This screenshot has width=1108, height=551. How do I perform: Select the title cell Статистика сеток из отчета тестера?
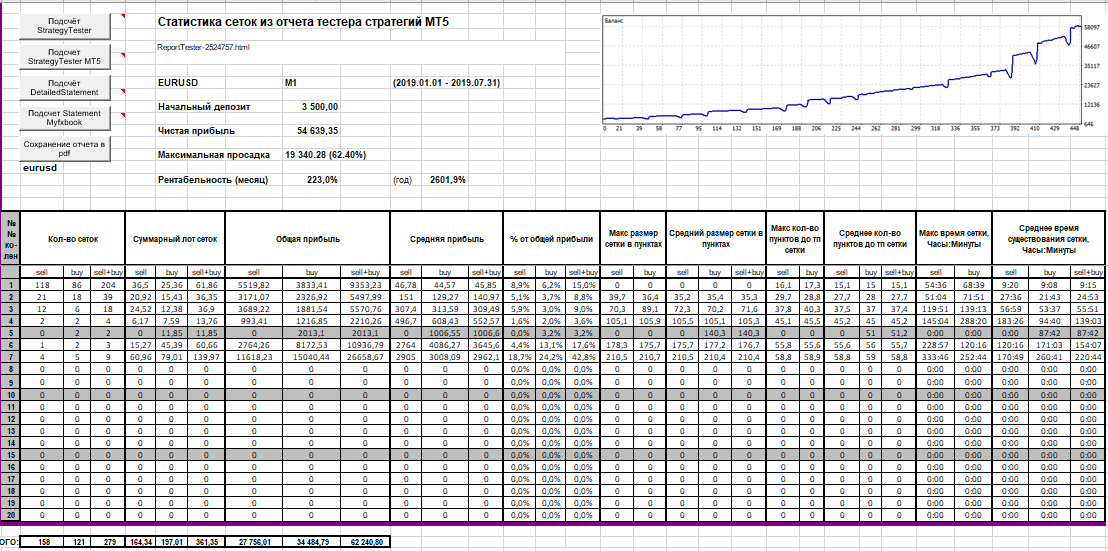coord(302,22)
